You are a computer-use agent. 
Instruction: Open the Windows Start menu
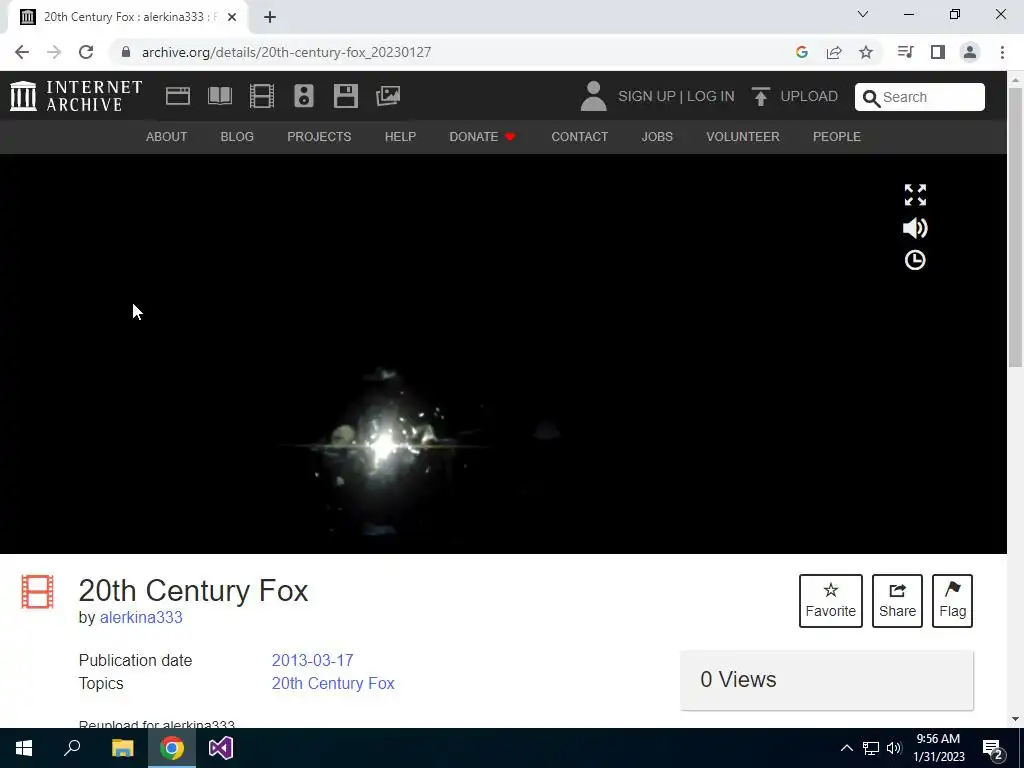point(24,748)
